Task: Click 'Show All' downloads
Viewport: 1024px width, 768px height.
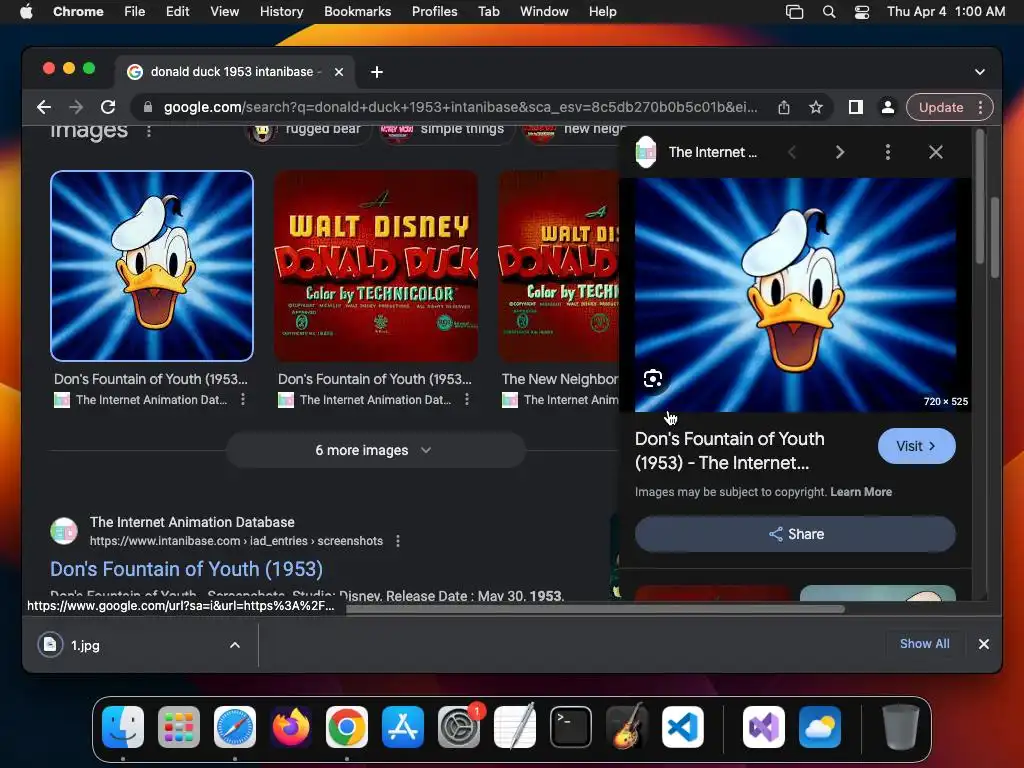Action: click(924, 643)
